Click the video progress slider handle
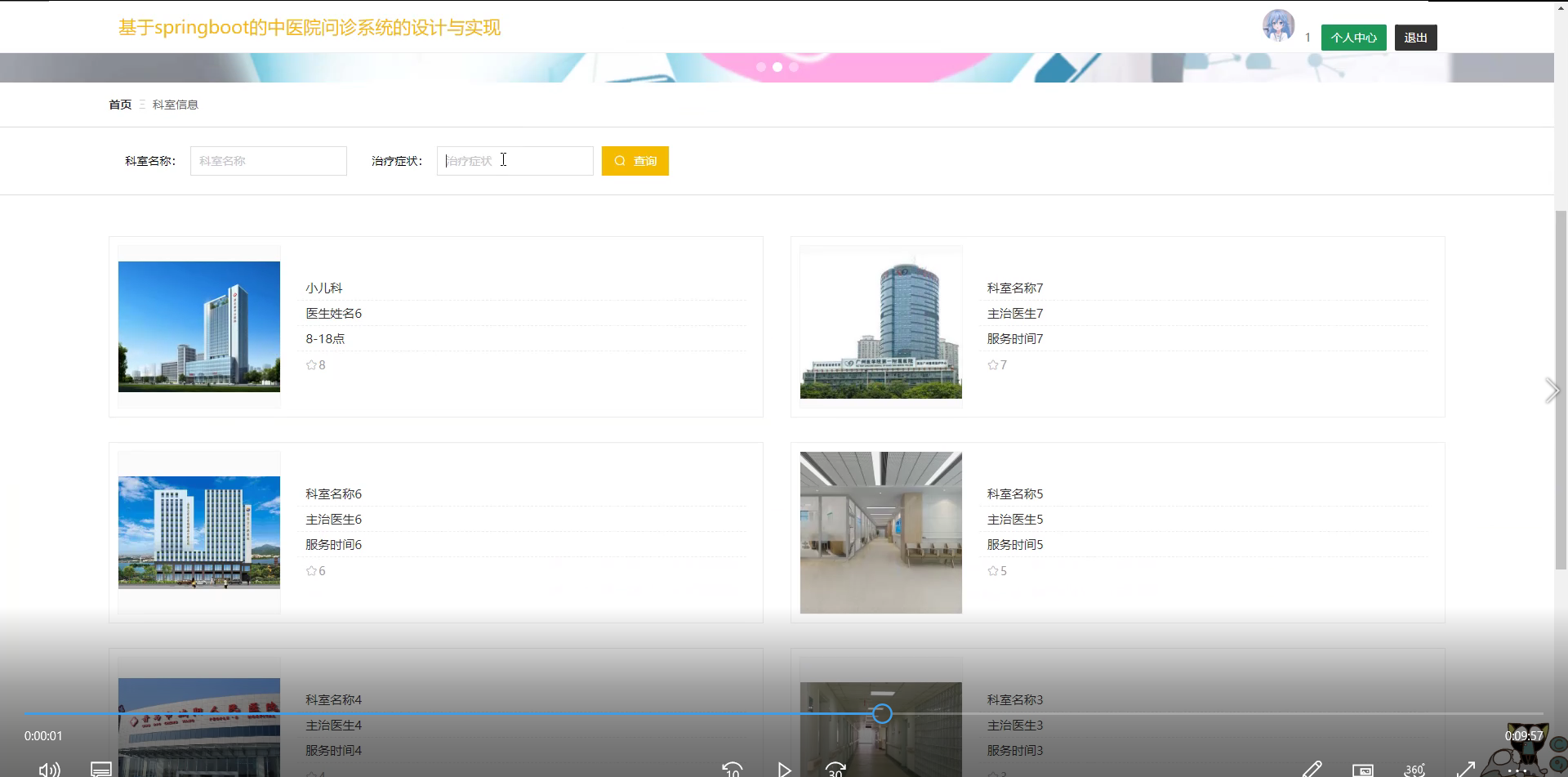The image size is (1568, 777). 882,714
